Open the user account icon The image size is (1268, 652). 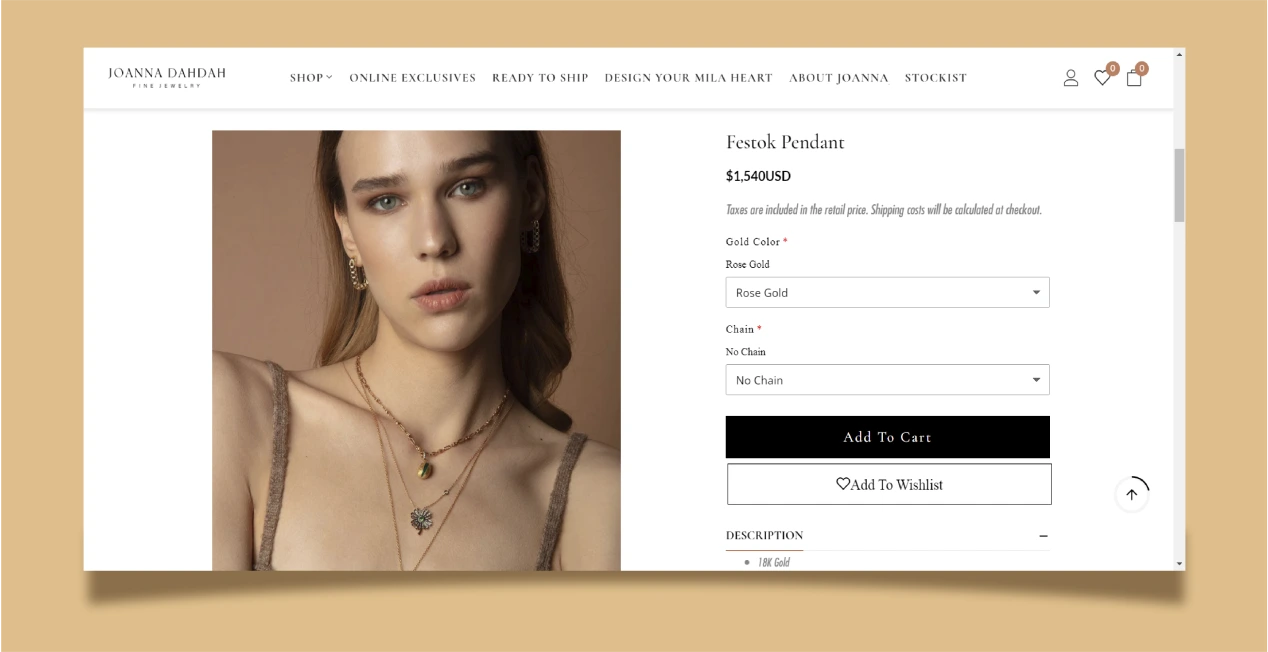point(1070,78)
